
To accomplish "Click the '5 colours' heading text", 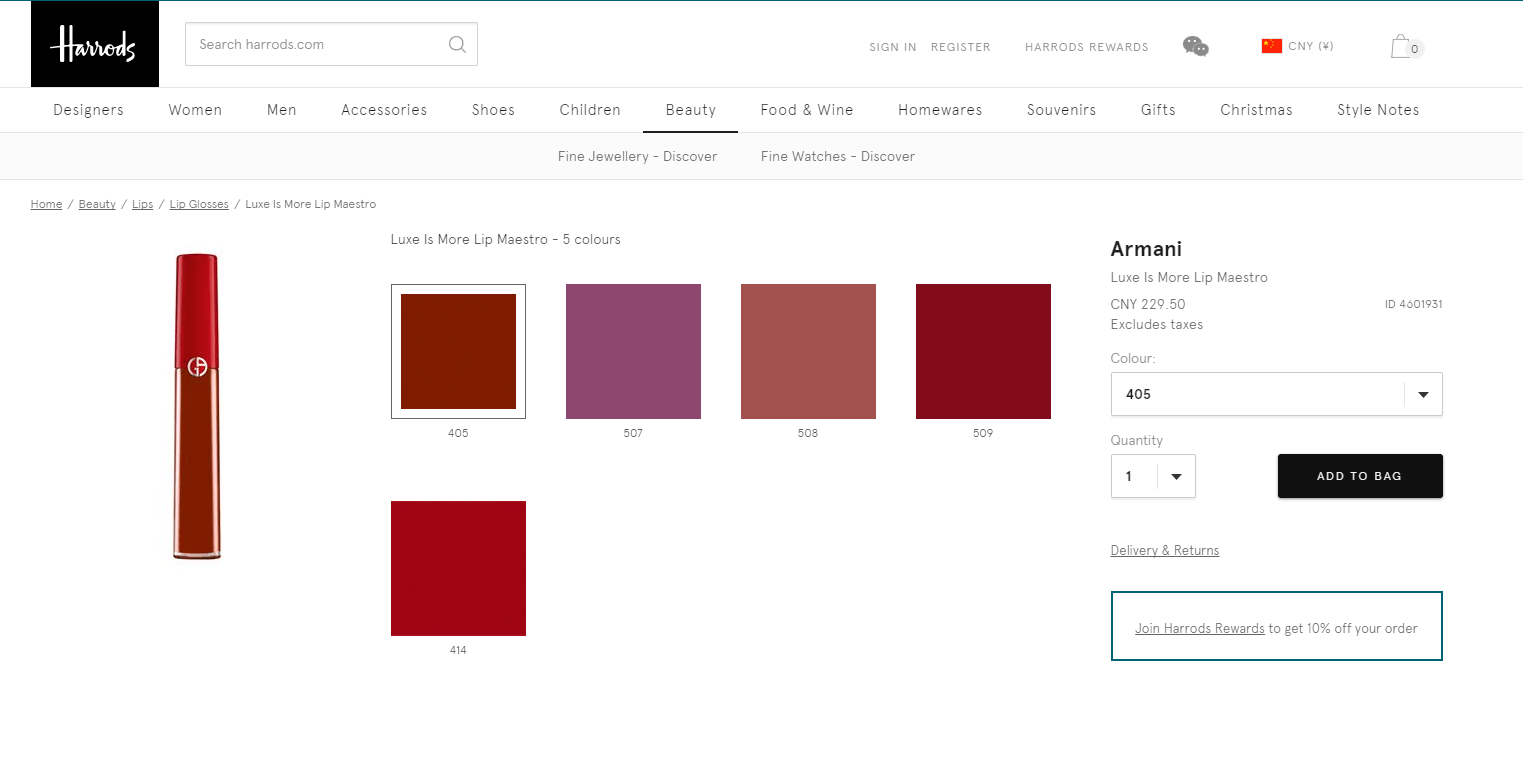I will click(x=591, y=239).
